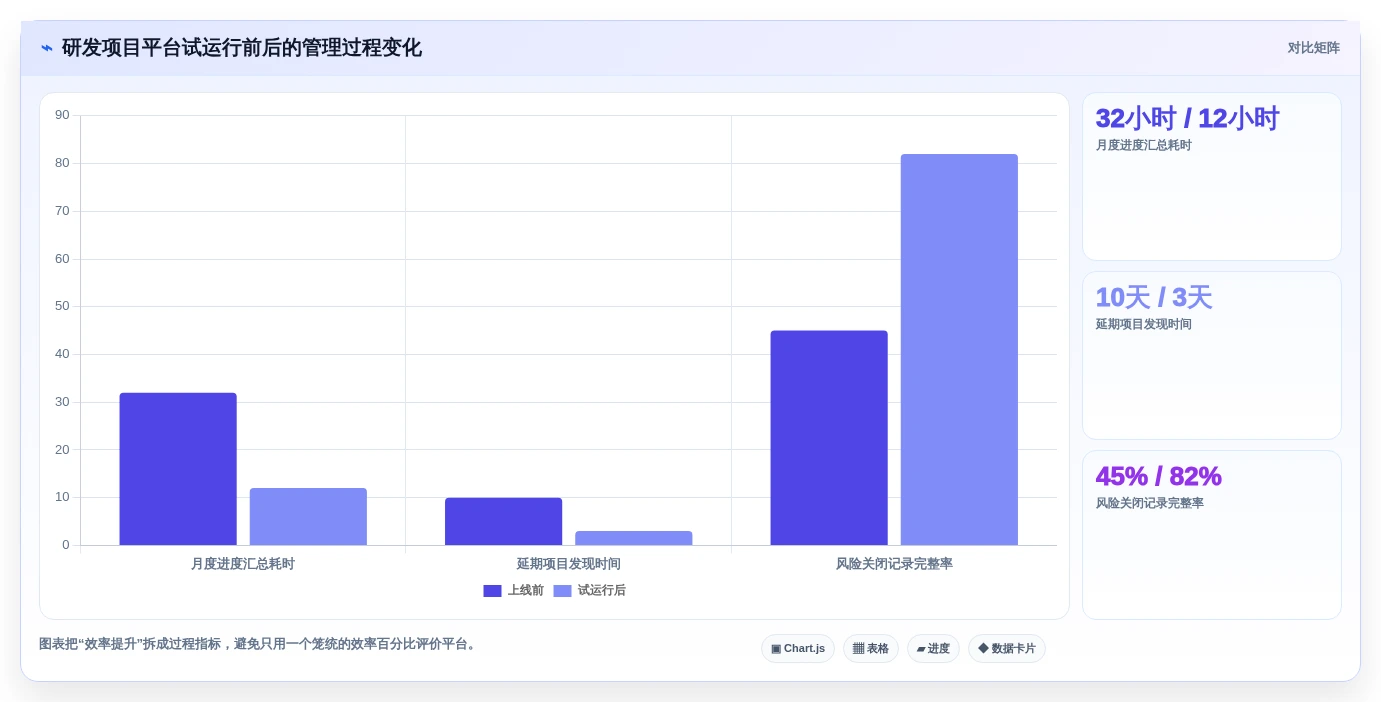The height and width of the screenshot is (702, 1381).
Task: Click the 上线前 legend color box
Action: (x=492, y=591)
